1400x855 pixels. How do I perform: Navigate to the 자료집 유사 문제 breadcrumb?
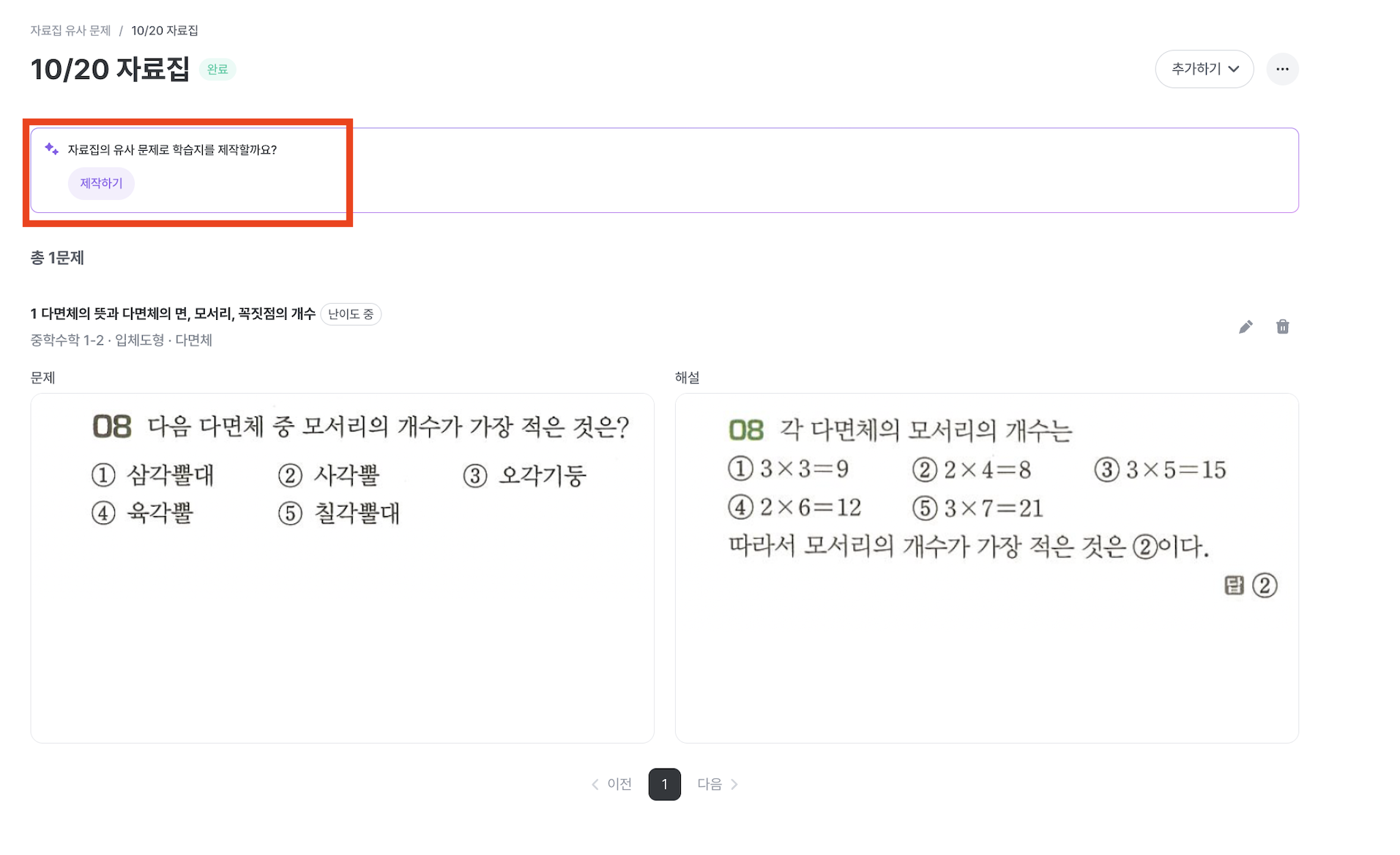[x=70, y=31]
